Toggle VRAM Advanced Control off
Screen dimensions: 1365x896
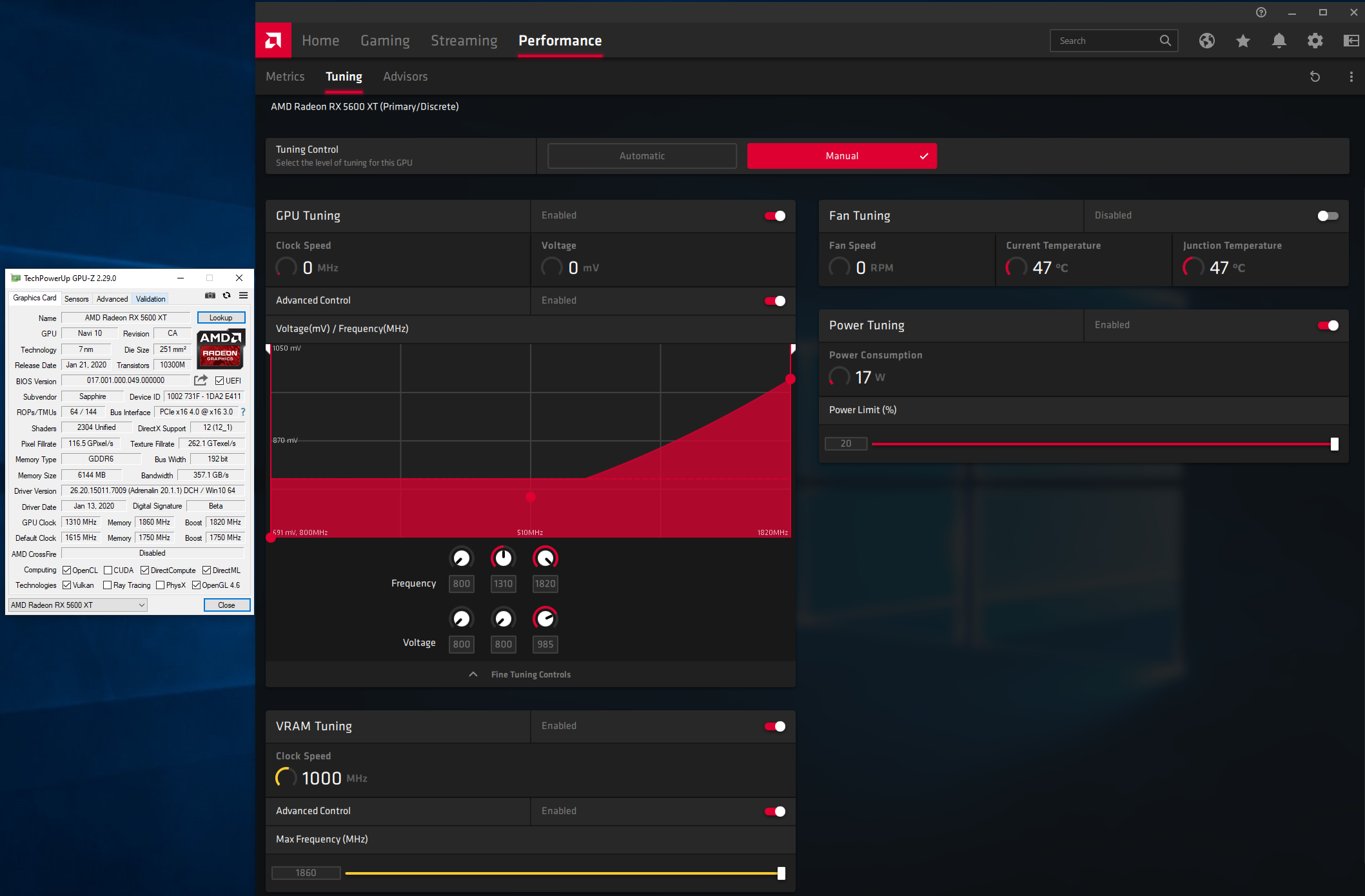(775, 812)
